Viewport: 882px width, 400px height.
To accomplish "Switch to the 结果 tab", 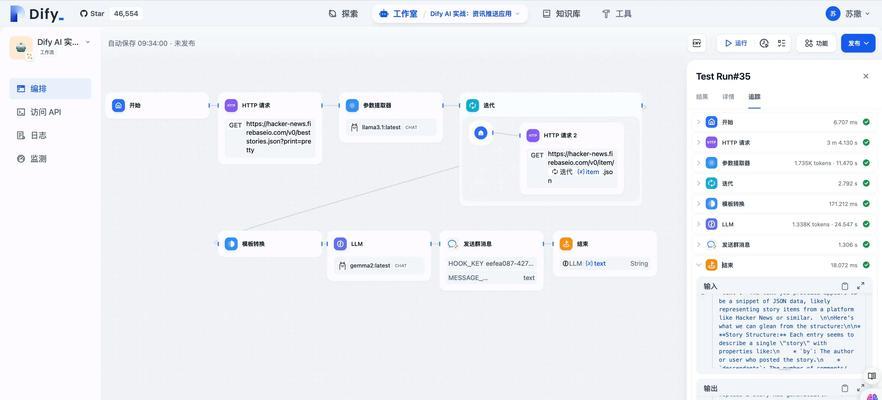I will point(703,97).
